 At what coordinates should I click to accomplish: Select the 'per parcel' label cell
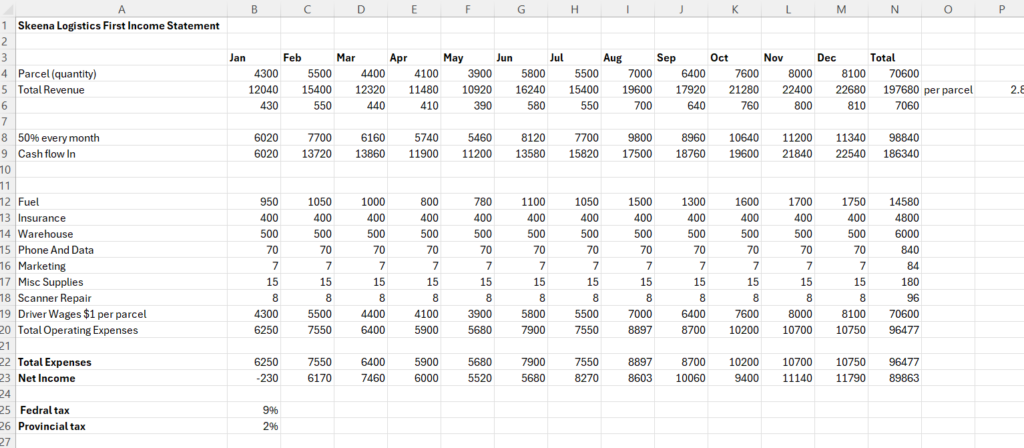(x=946, y=89)
